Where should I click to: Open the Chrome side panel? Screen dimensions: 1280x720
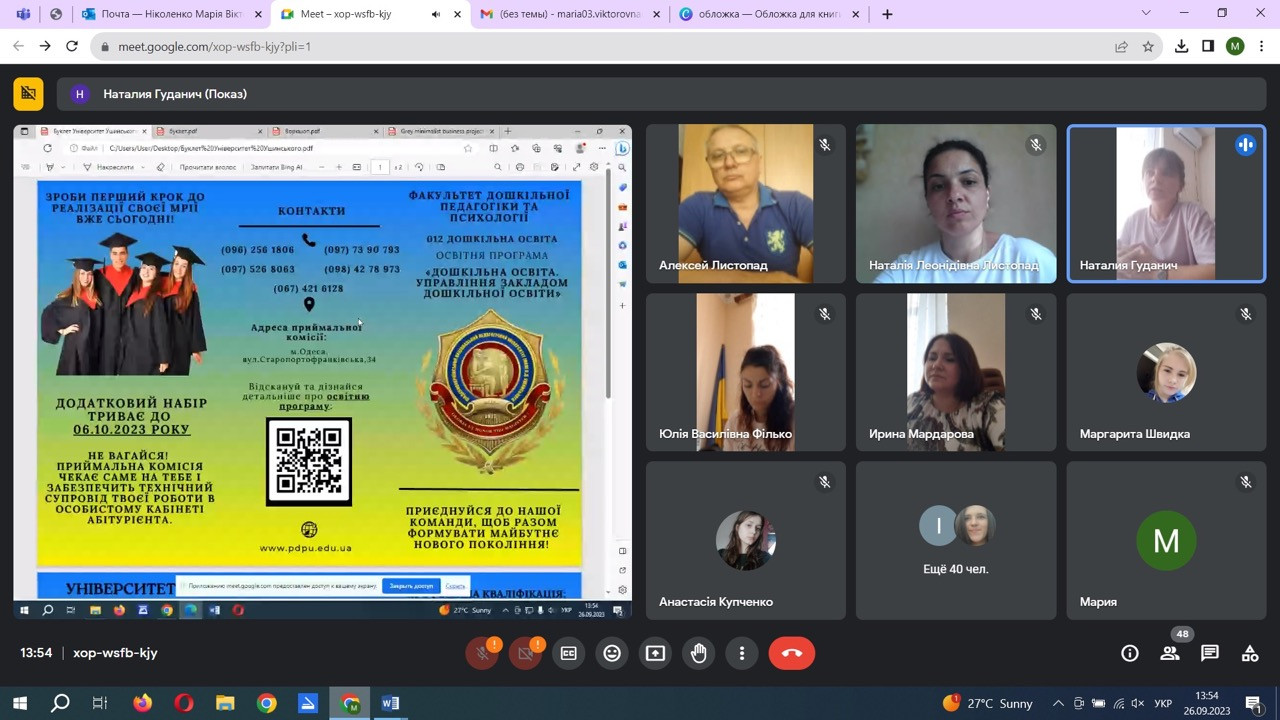[x=1208, y=46]
